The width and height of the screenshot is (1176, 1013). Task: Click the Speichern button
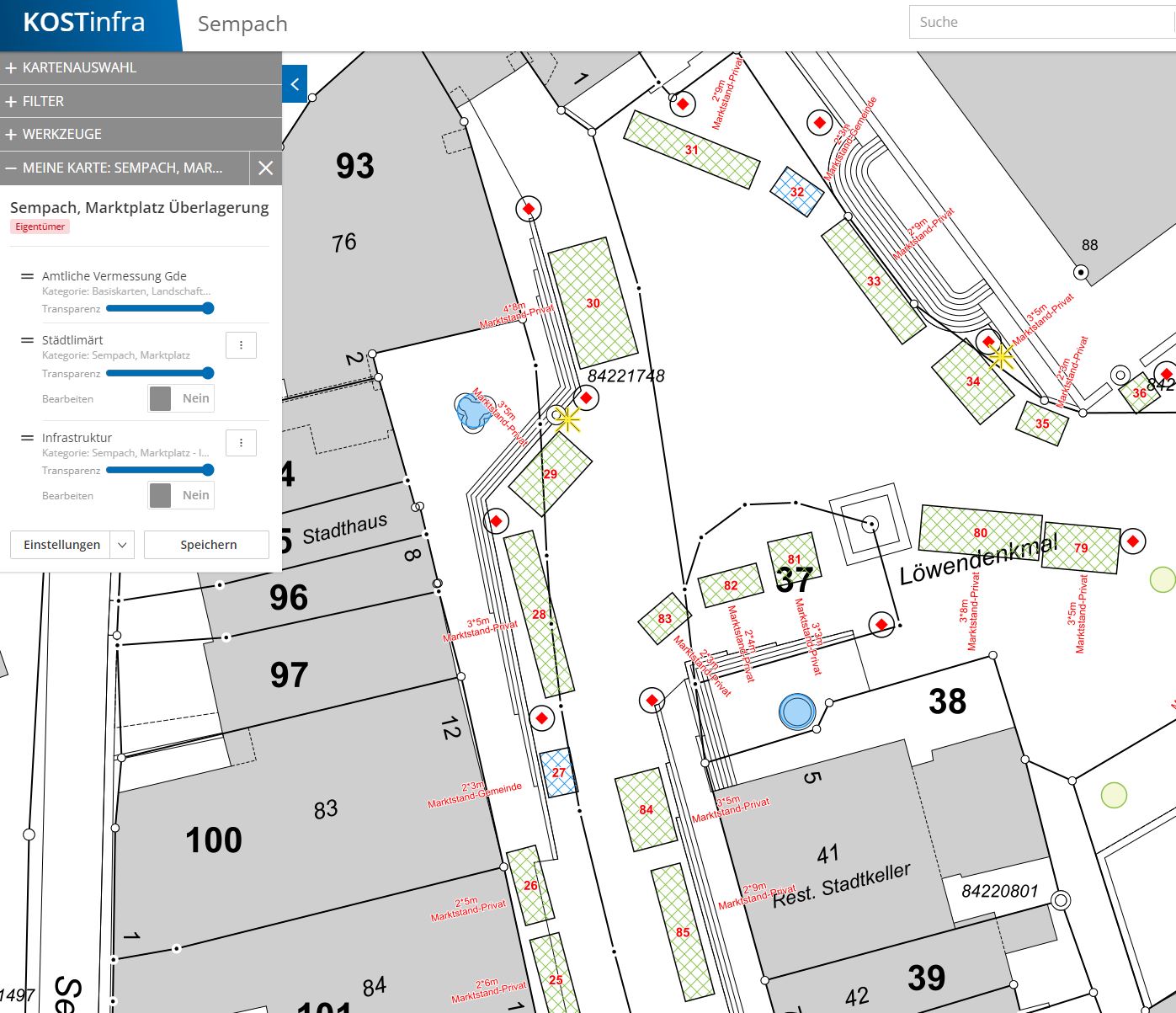point(207,545)
